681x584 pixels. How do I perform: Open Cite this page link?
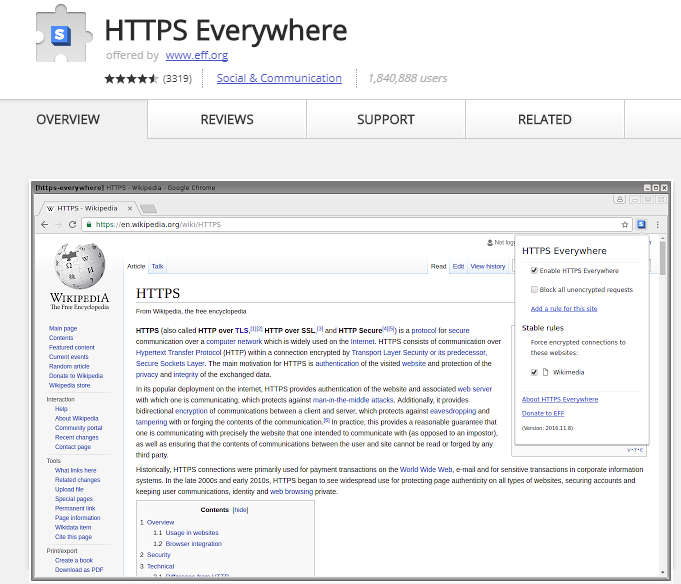[73, 537]
